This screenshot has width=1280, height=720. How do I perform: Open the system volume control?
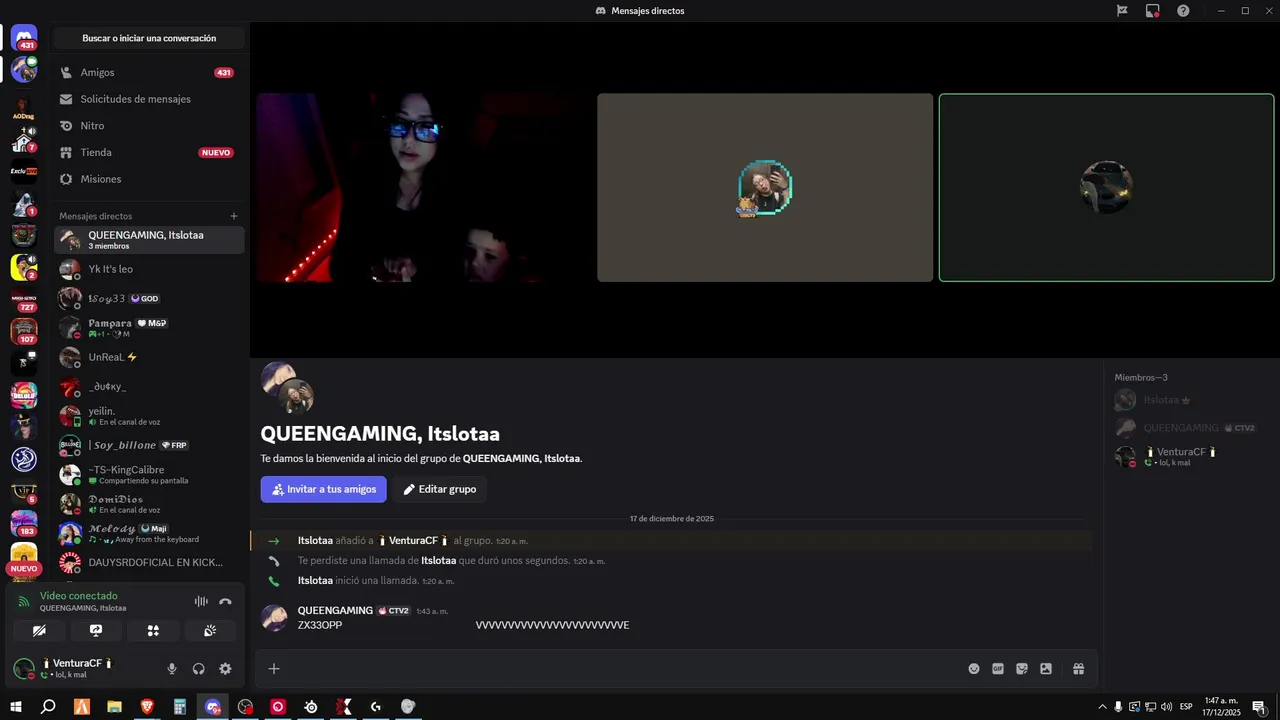(1166, 707)
